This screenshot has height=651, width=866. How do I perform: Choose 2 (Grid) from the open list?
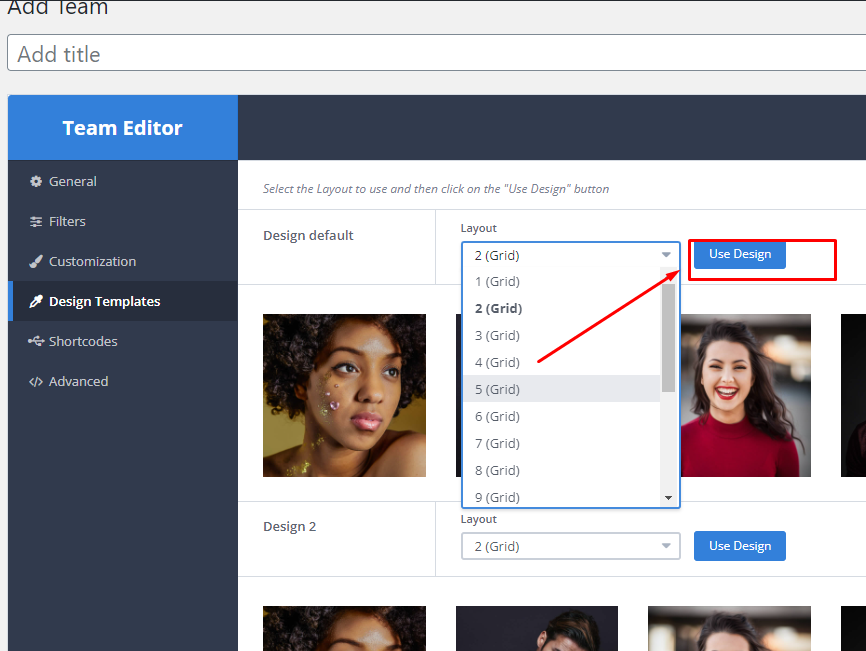(562, 309)
